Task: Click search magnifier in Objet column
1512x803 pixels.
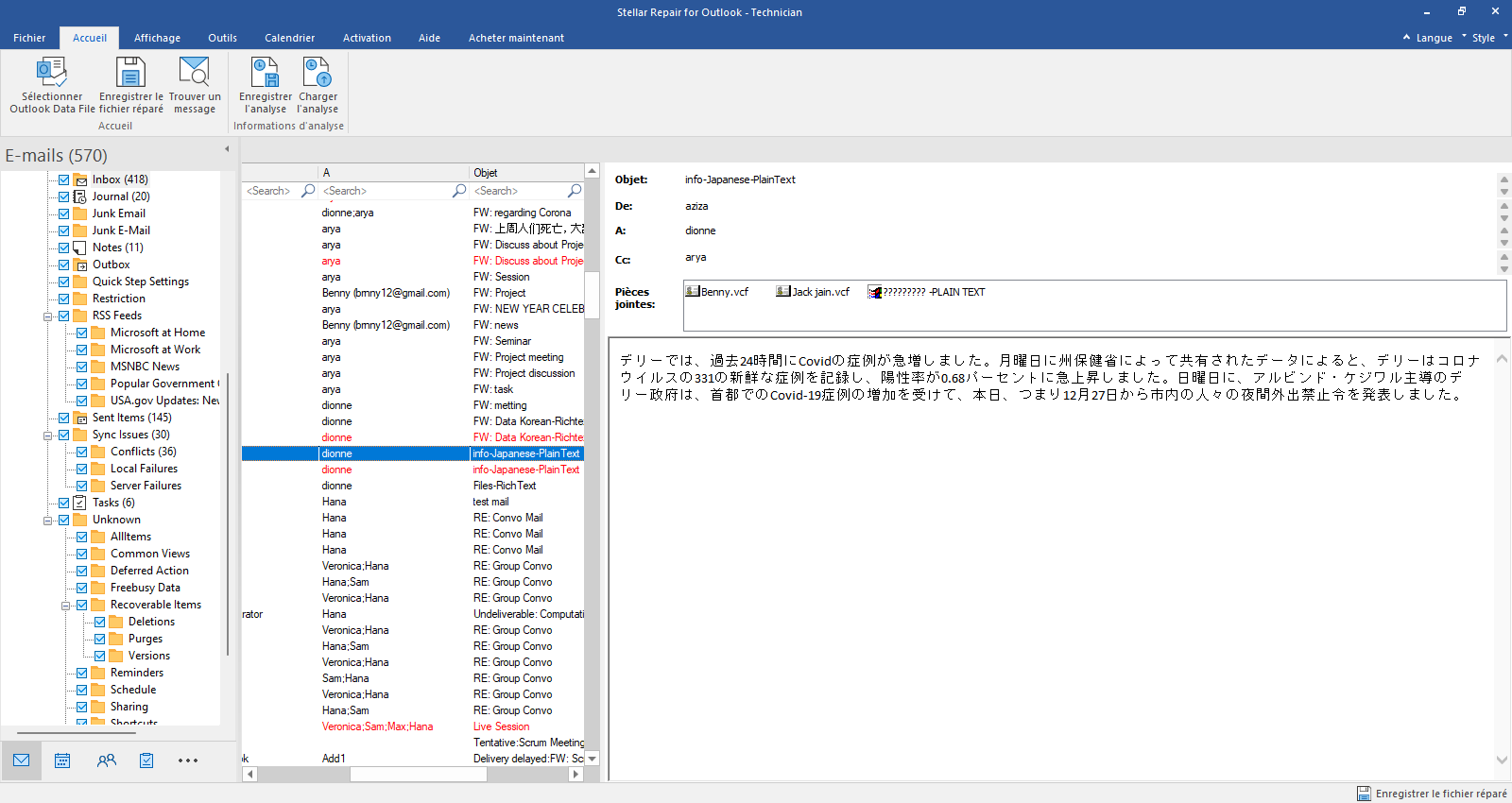Action: 574,191
